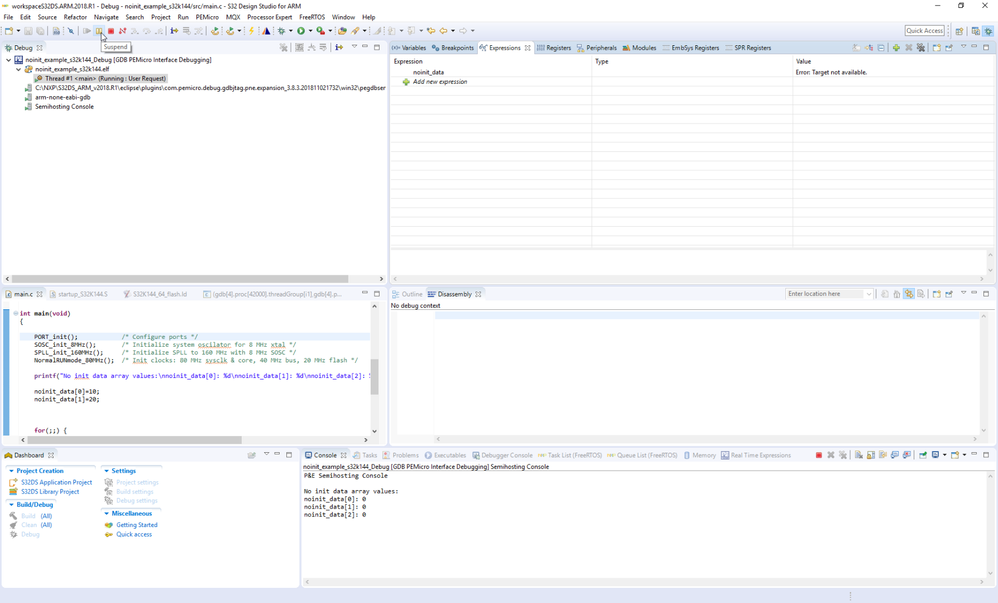
Task: Open the Display Selected Console dropdown arrow
Action: 945,455
